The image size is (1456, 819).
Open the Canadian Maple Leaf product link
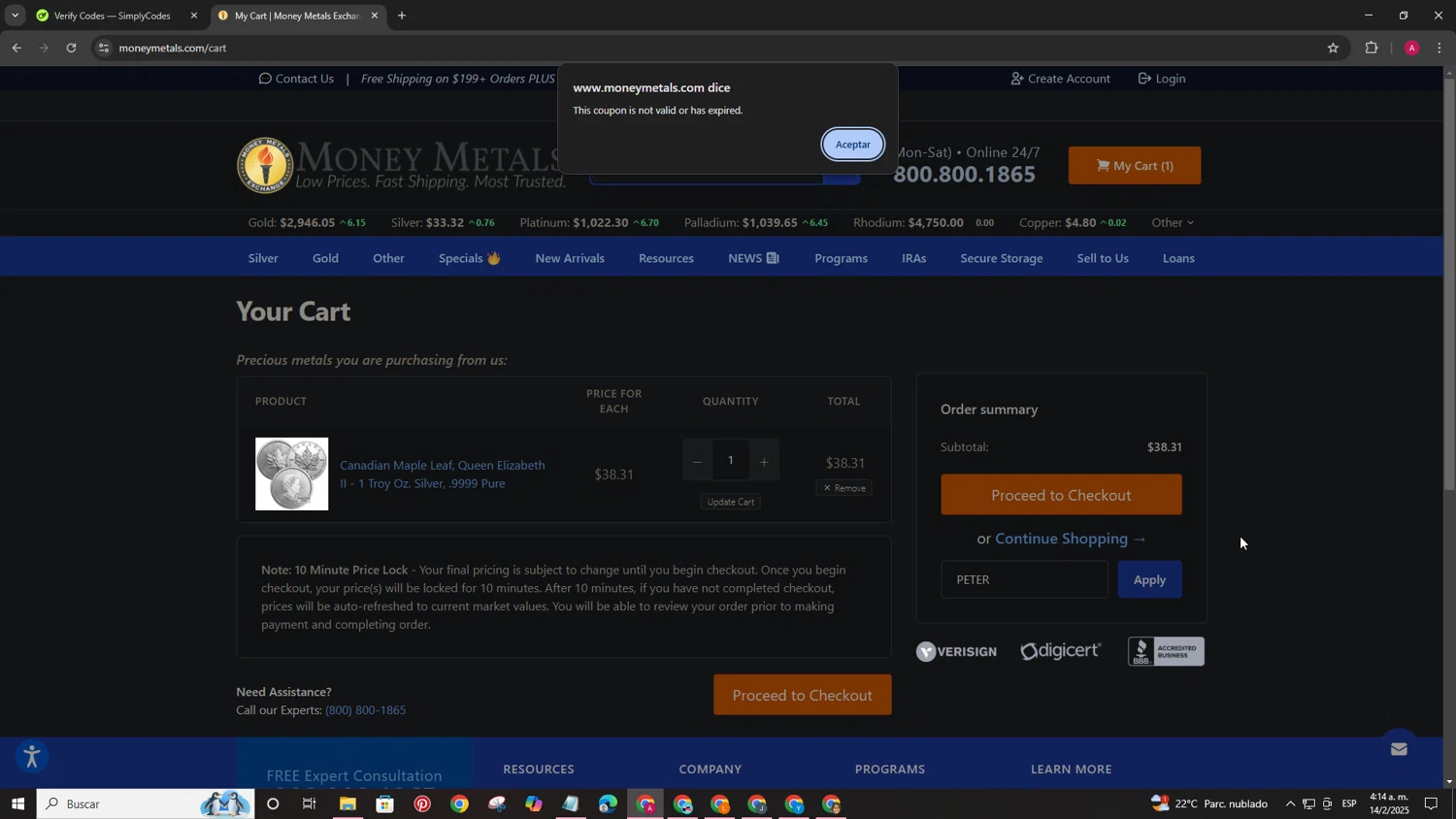[442, 475]
